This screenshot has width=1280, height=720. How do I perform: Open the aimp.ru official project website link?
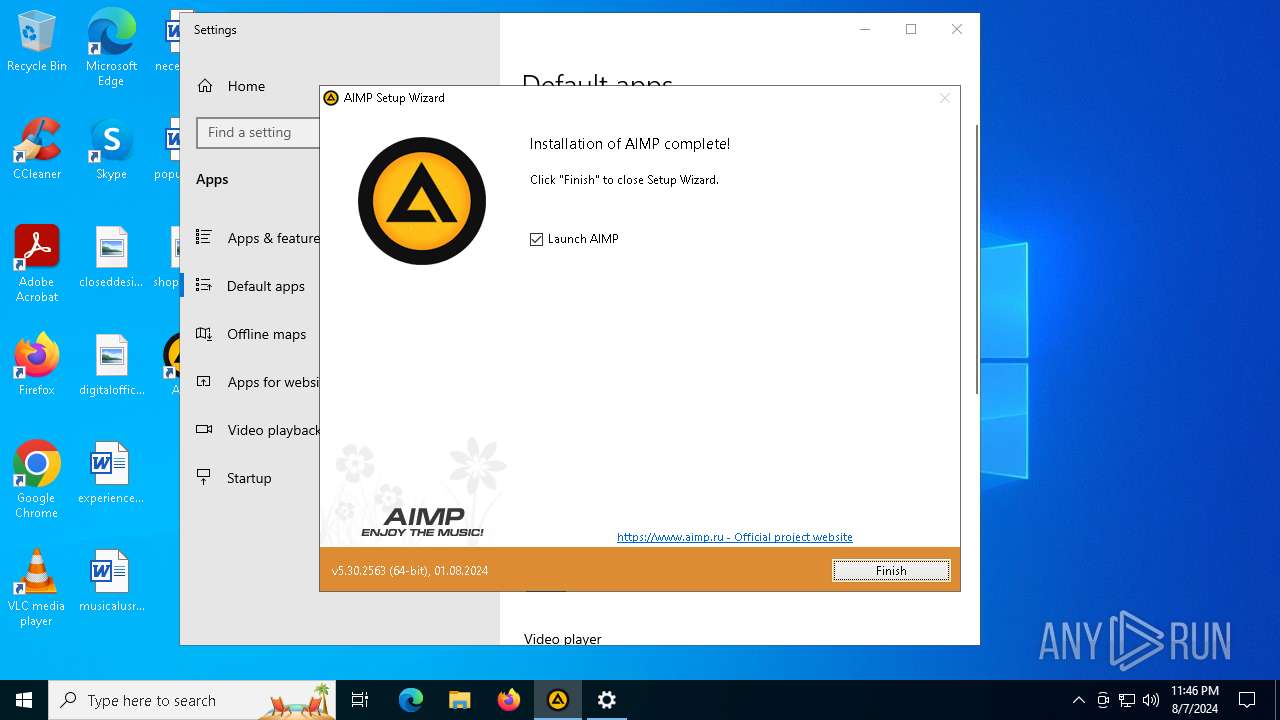pos(734,537)
